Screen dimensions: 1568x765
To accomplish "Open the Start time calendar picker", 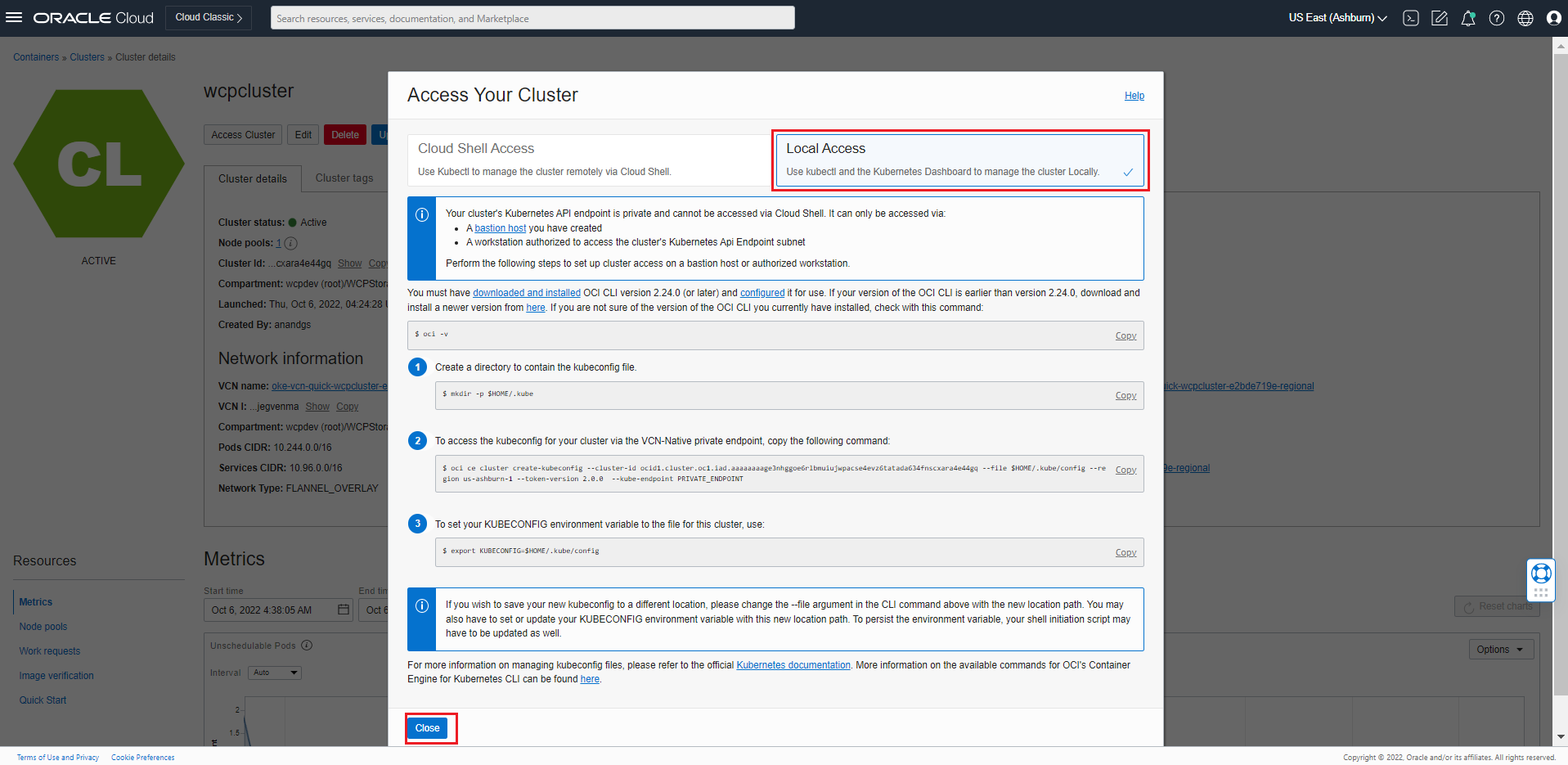I will (344, 610).
